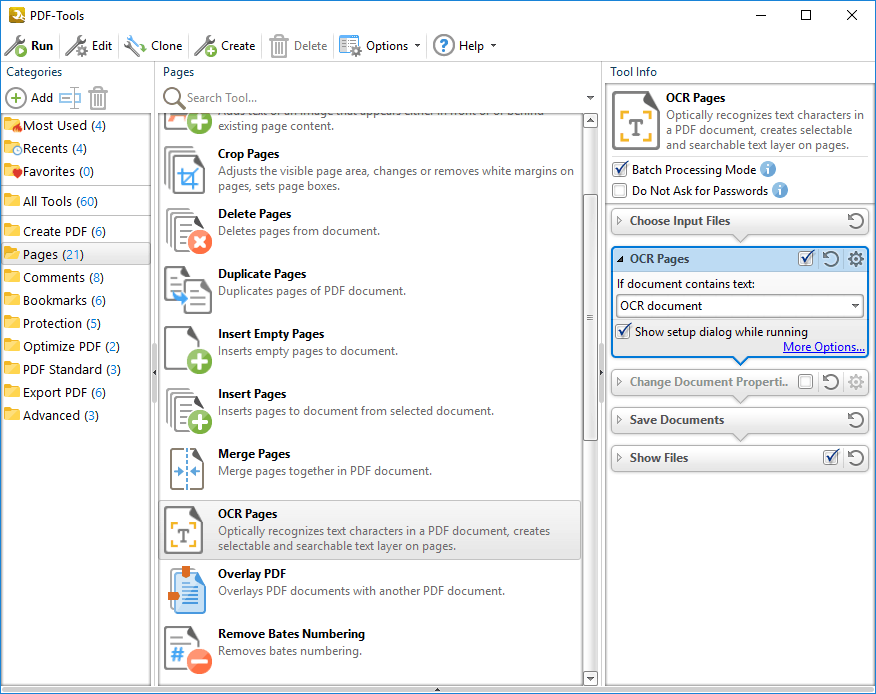Click the Merge Pages tool icon
This screenshot has width=876, height=694.
coord(187,470)
